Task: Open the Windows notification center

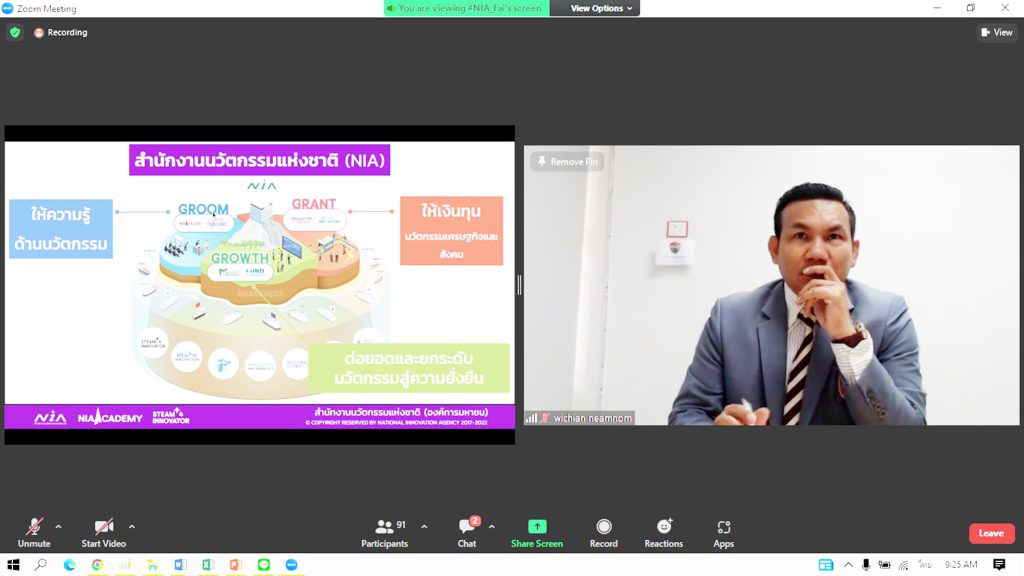Action: [x=999, y=564]
